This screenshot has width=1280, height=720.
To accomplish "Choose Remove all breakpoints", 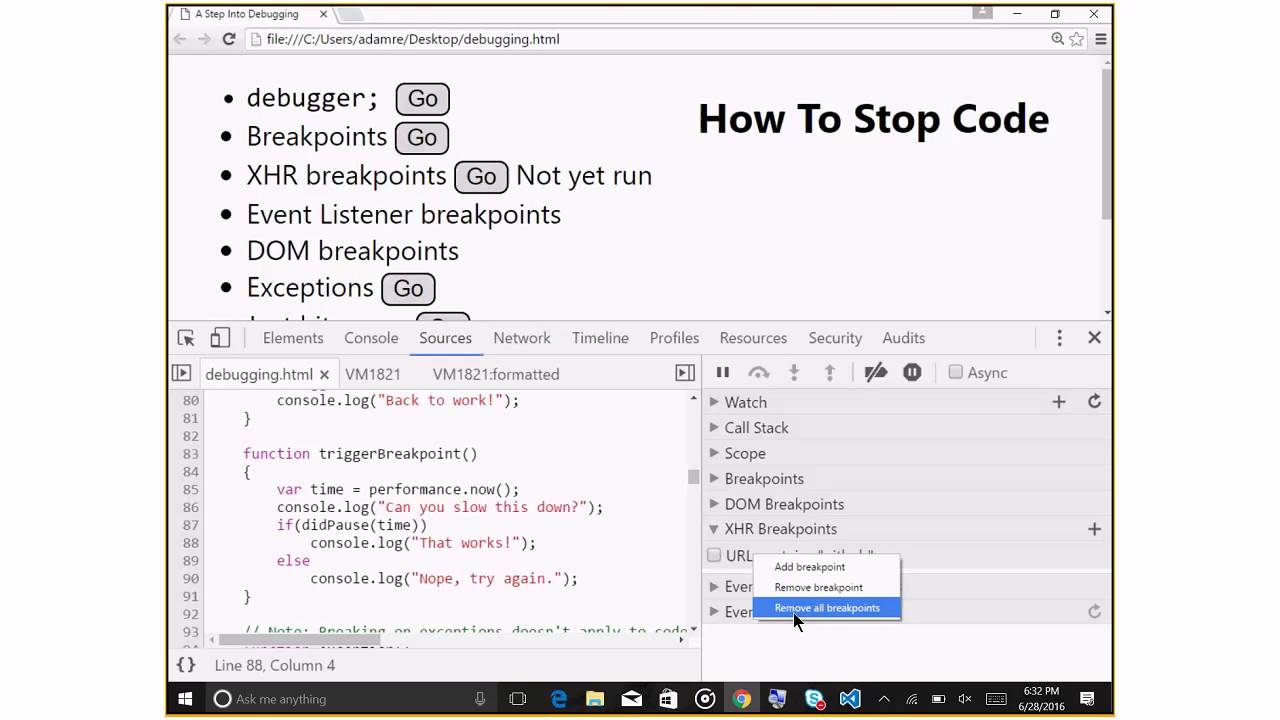I will (826, 608).
